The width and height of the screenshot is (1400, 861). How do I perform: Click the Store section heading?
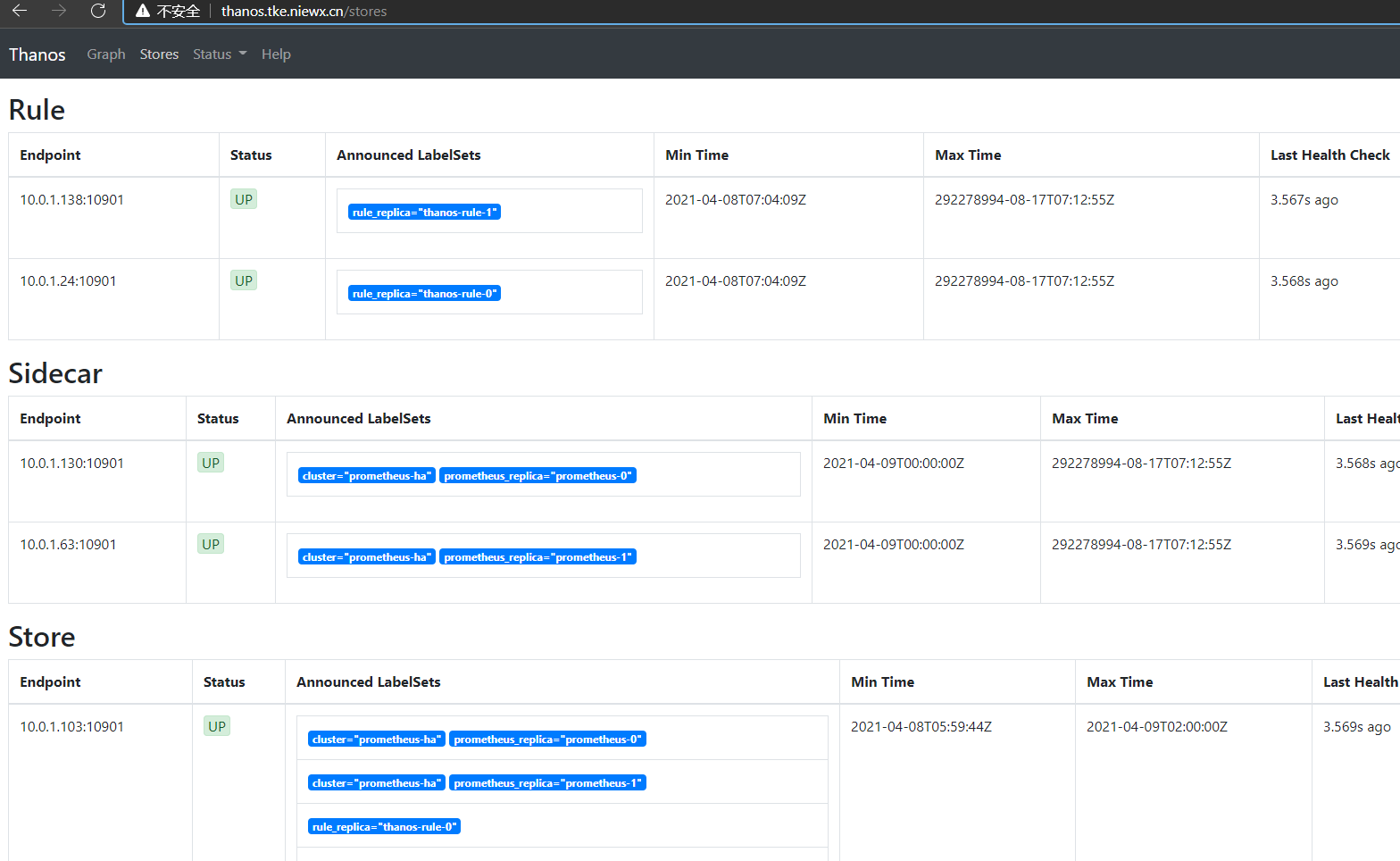[42, 637]
